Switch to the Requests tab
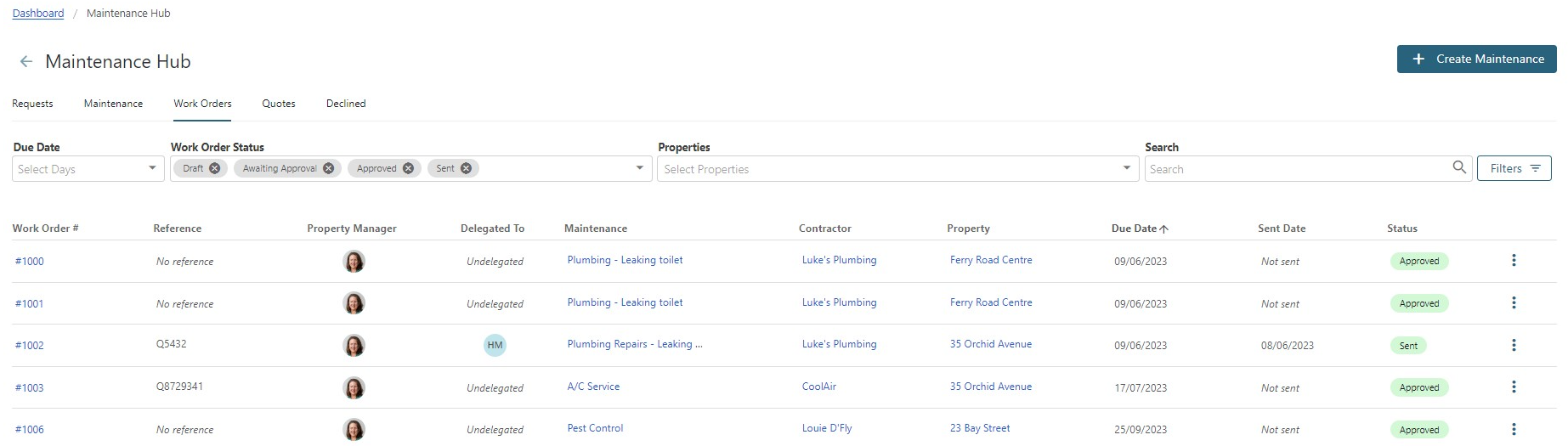This screenshot has width=1568, height=446. tap(32, 104)
